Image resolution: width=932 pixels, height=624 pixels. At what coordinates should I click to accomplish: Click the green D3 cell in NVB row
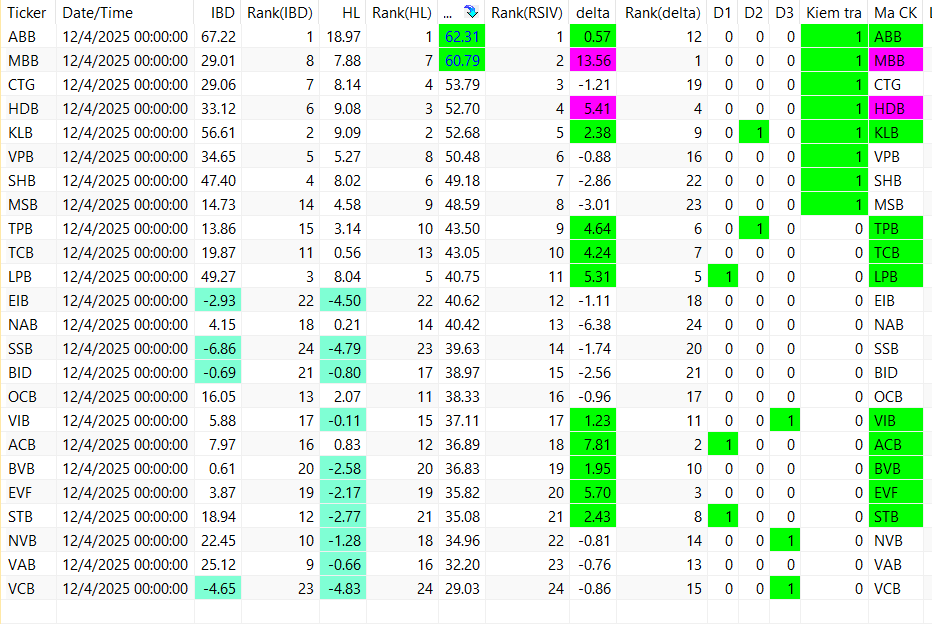click(x=785, y=541)
